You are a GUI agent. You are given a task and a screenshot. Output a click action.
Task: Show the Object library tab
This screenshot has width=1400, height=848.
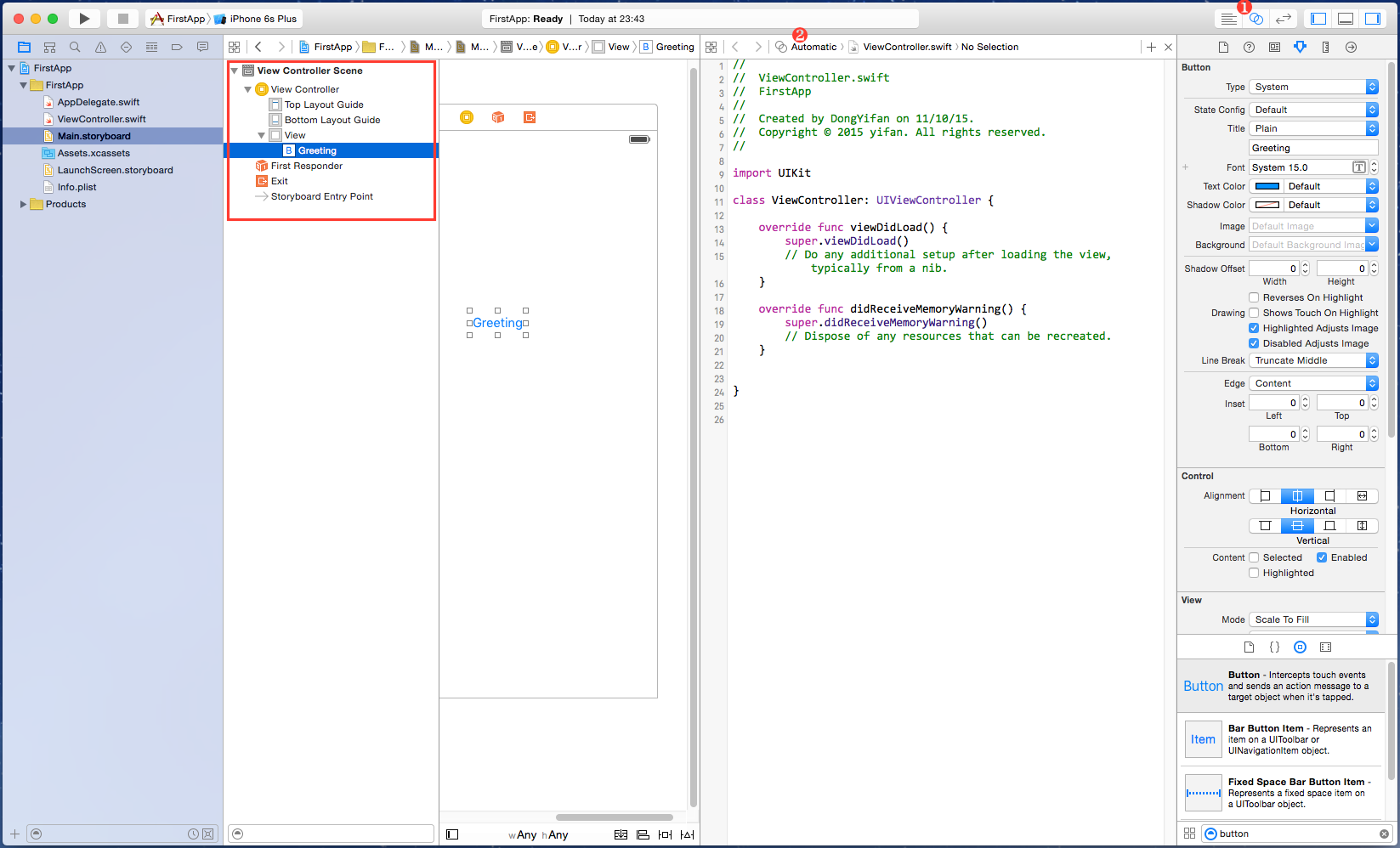point(1300,647)
